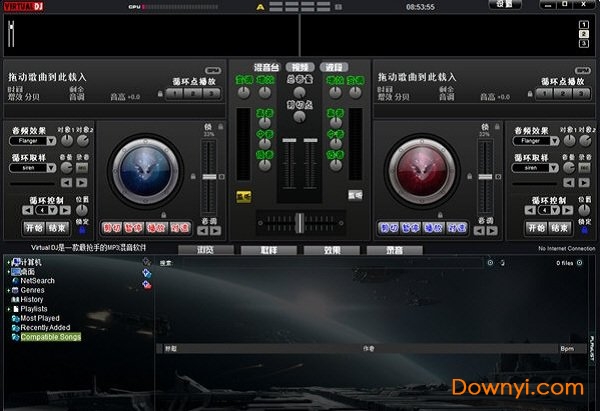Click the yellow headphone cue button on mixer
The width and height of the screenshot is (600, 411).
[x=244, y=194]
